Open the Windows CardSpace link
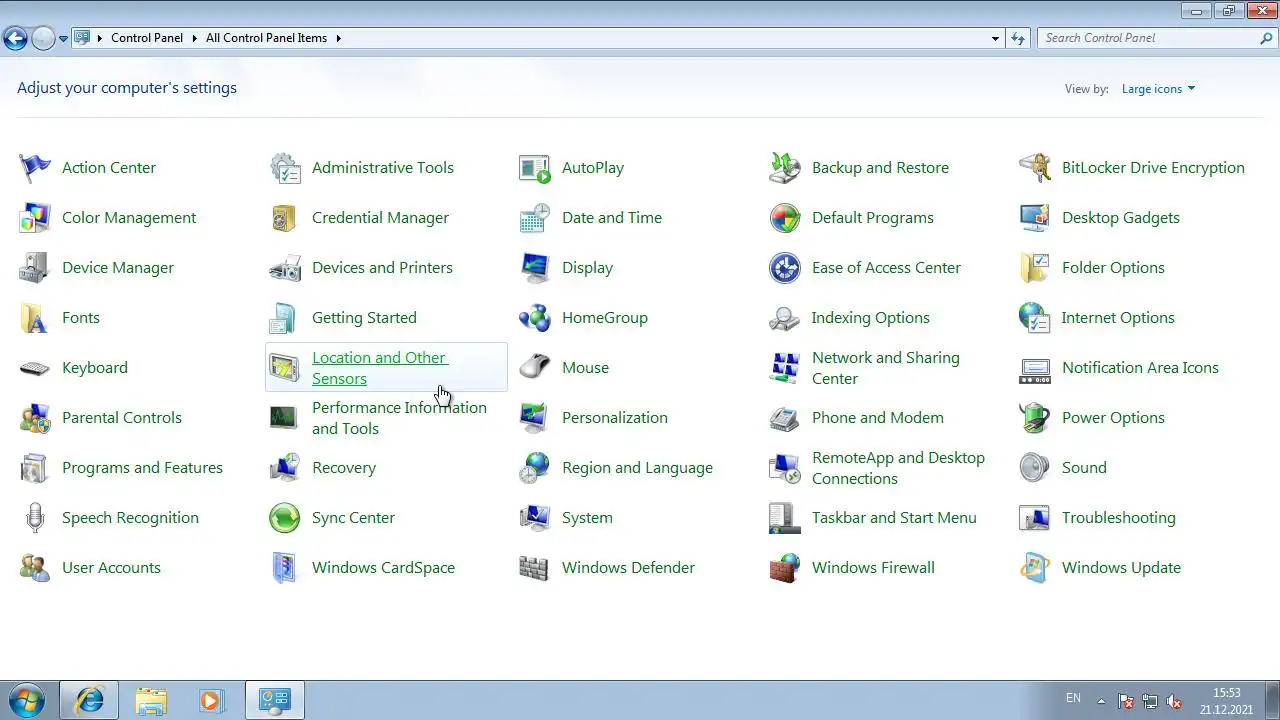 tap(383, 568)
